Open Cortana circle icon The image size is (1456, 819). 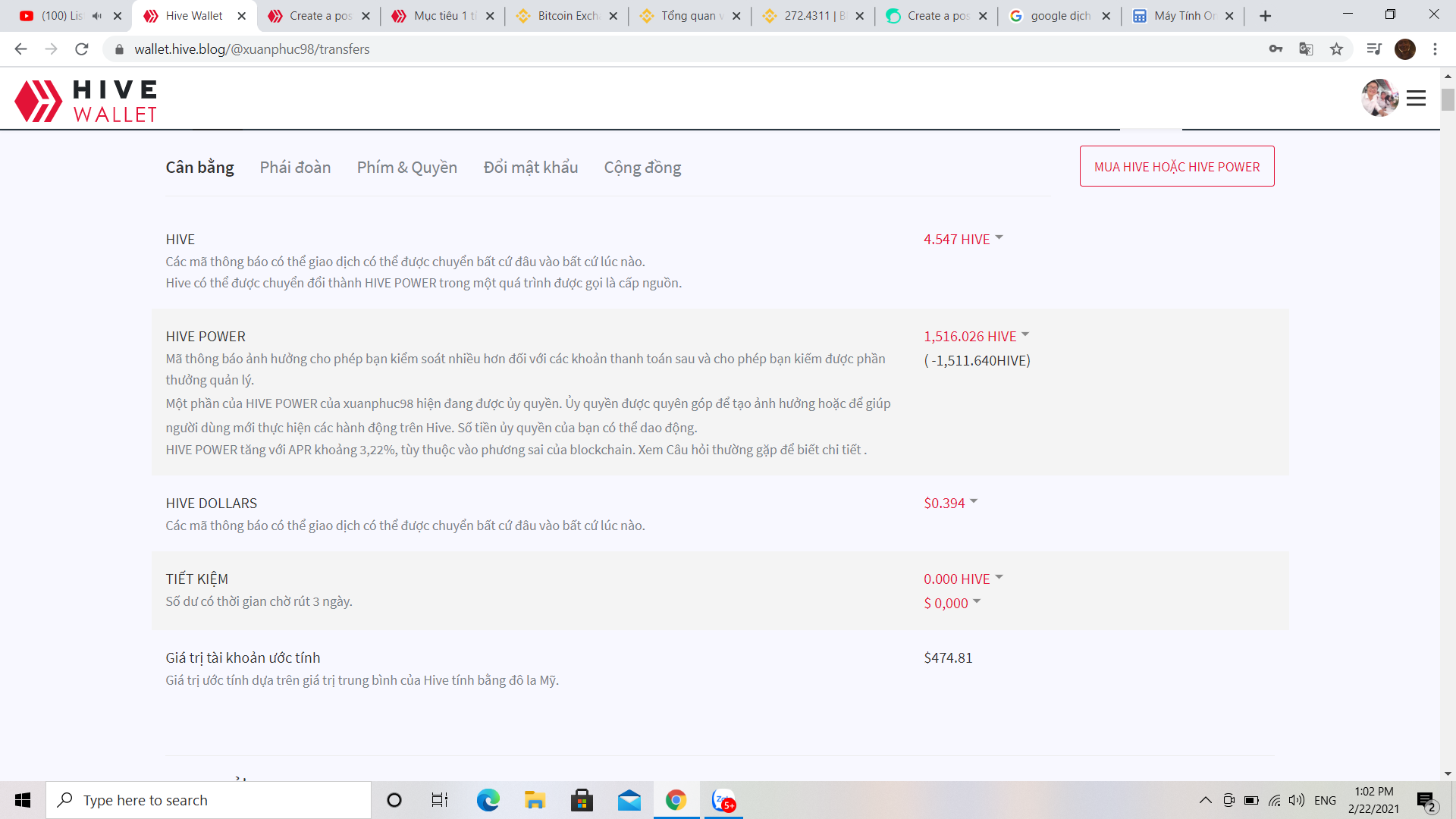(x=394, y=800)
